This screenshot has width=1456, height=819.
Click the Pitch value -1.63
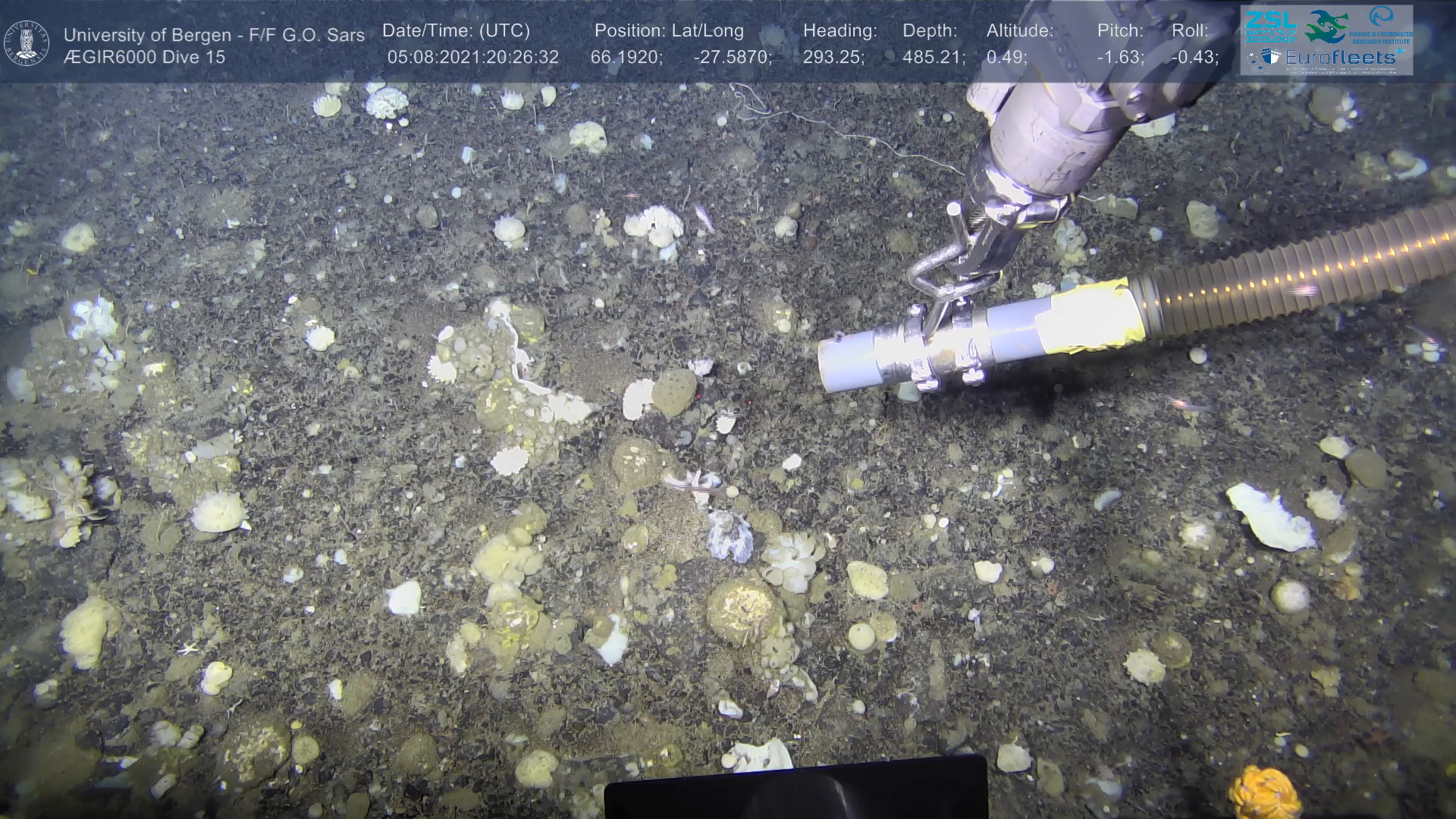(1120, 58)
